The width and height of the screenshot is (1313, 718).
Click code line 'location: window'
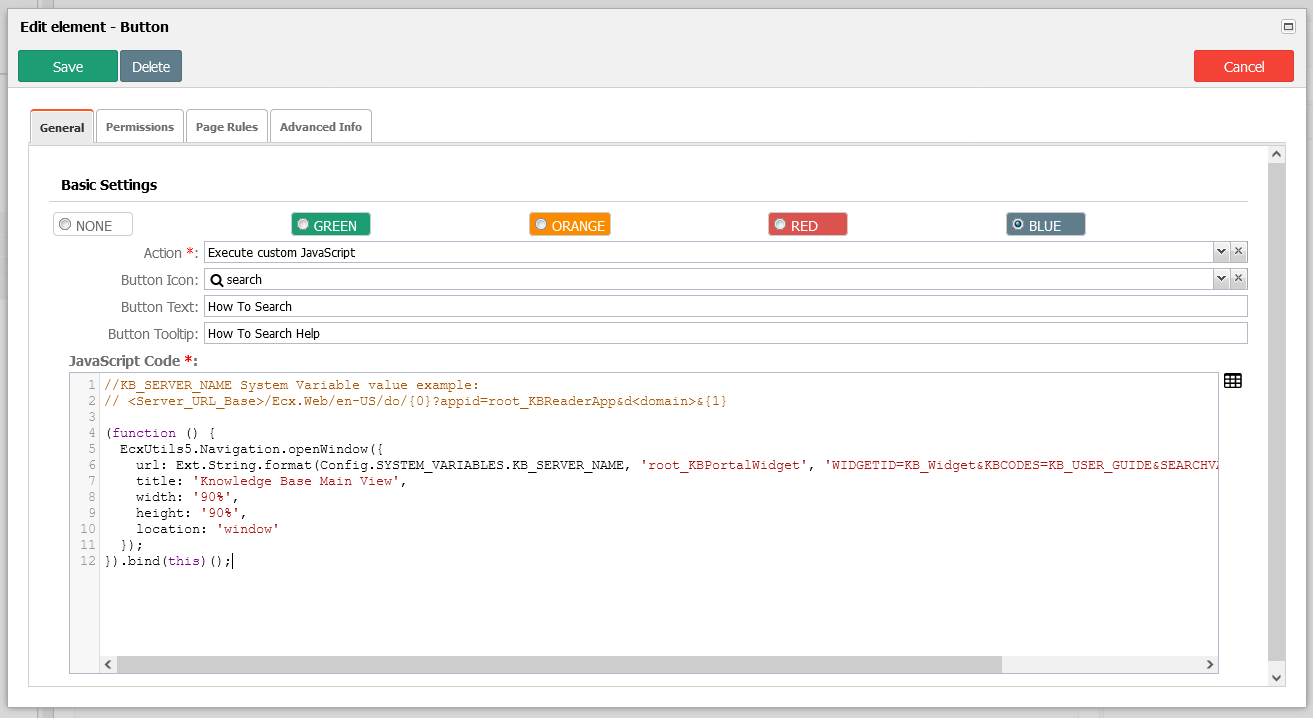207,529
